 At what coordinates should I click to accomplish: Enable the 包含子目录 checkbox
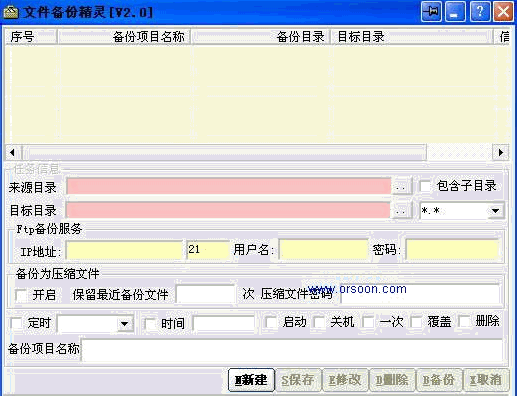point(425,186)
